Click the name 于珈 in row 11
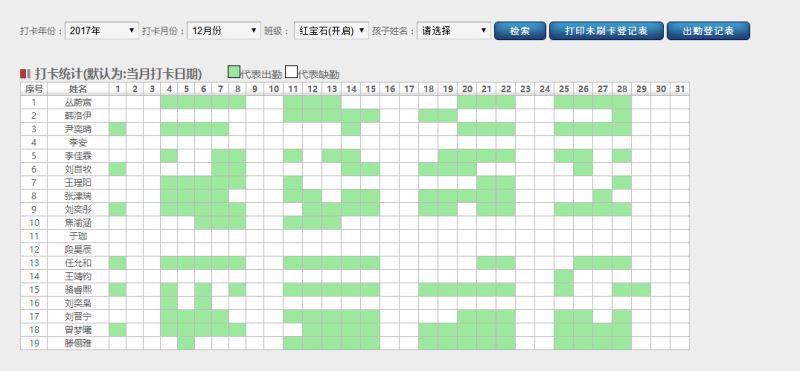This screenshot has height=371, width=800. click(78, 236)
